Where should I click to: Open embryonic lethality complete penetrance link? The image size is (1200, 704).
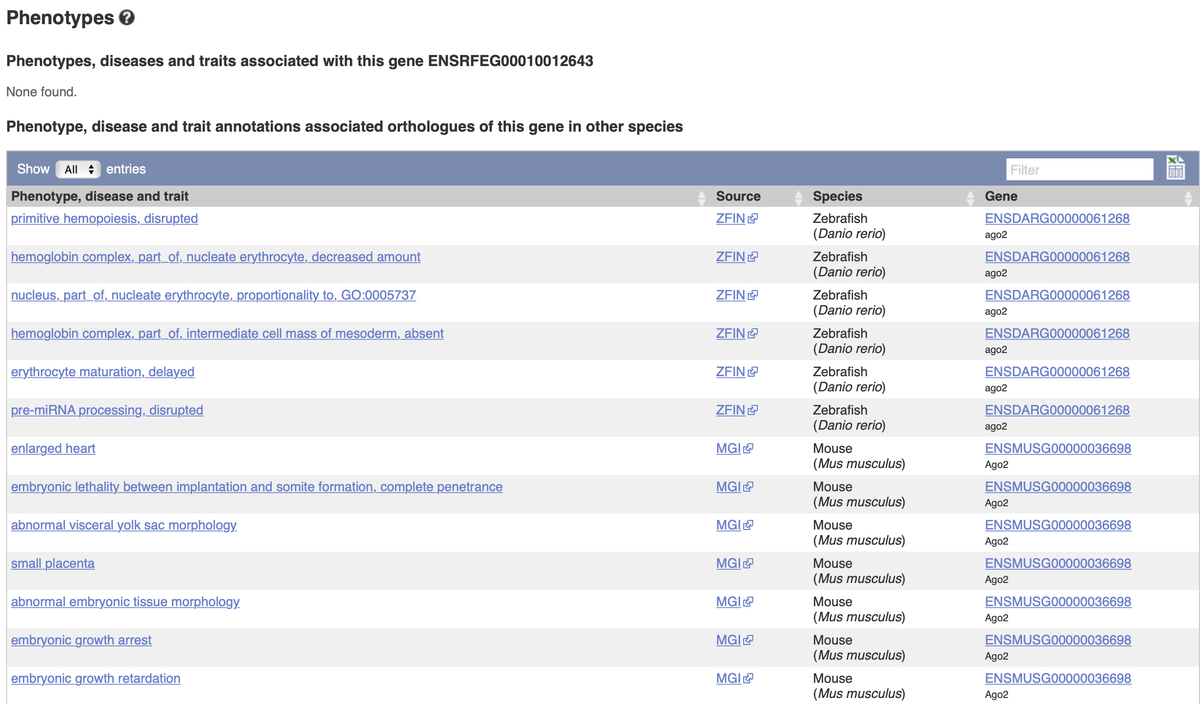(257, 487)
